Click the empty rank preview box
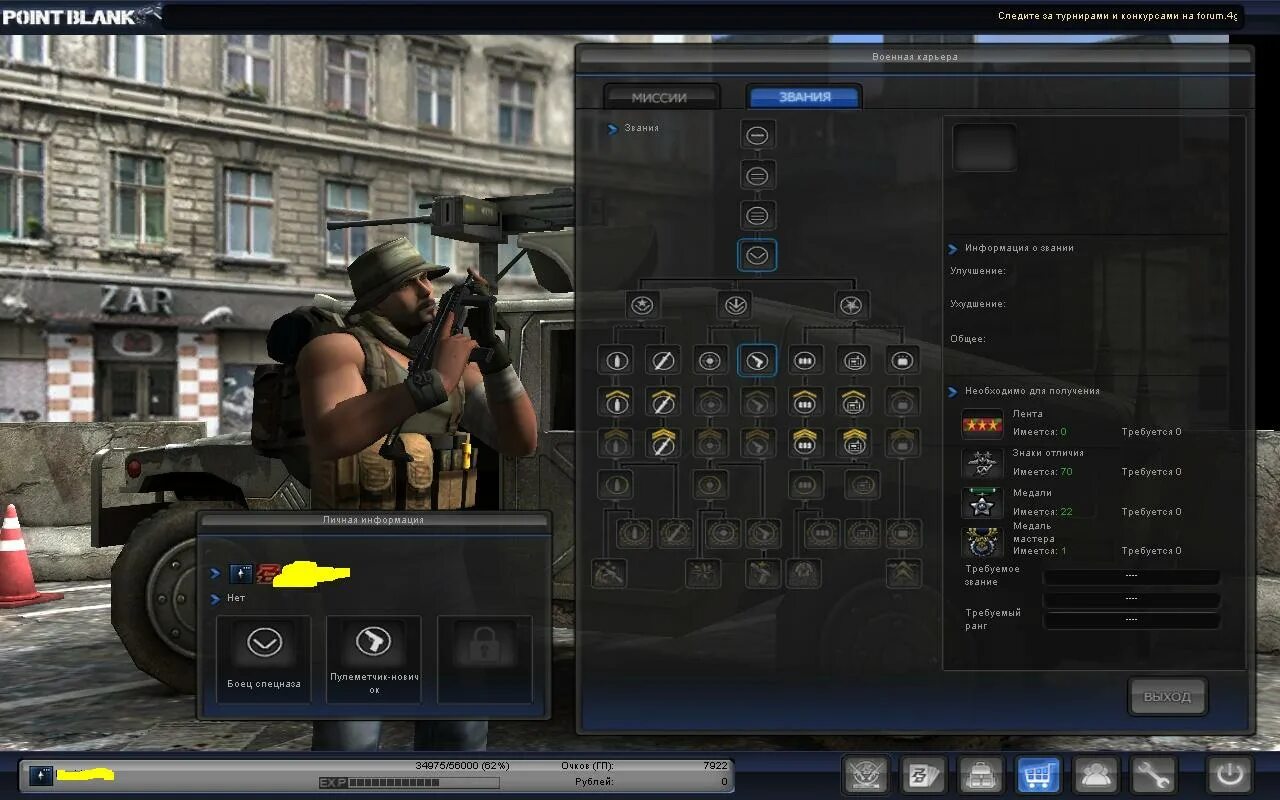 point(985,148)
